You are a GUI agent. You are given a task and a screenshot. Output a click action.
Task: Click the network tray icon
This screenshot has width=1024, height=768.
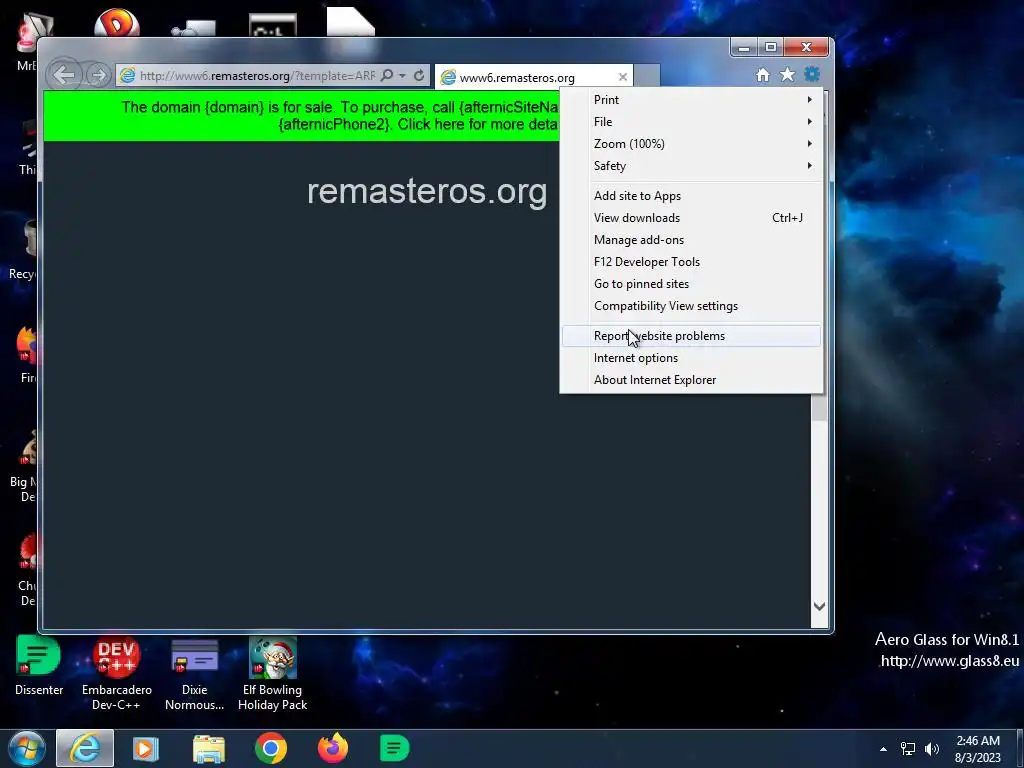(x=908, y=749)
